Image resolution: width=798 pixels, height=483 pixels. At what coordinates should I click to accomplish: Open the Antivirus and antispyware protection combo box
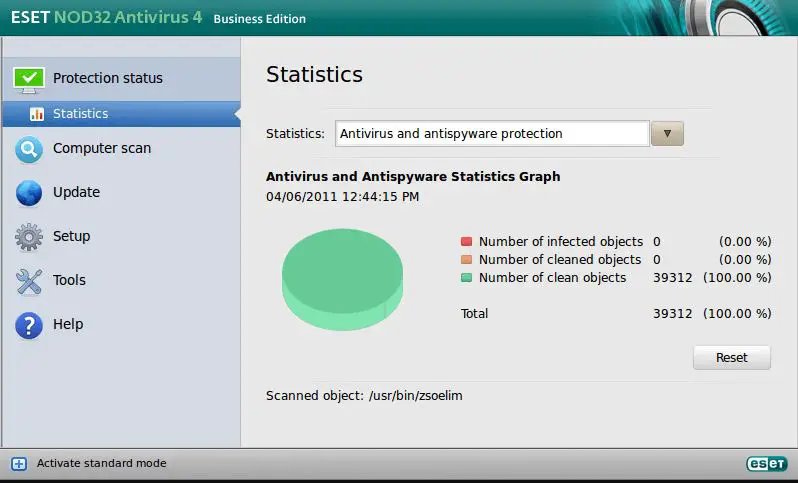(491, 133)
